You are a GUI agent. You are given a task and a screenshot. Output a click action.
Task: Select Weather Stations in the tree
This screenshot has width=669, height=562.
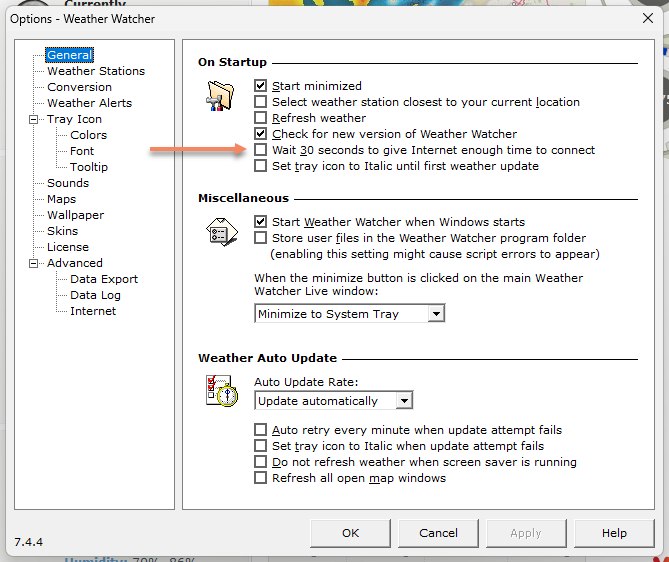96,71
